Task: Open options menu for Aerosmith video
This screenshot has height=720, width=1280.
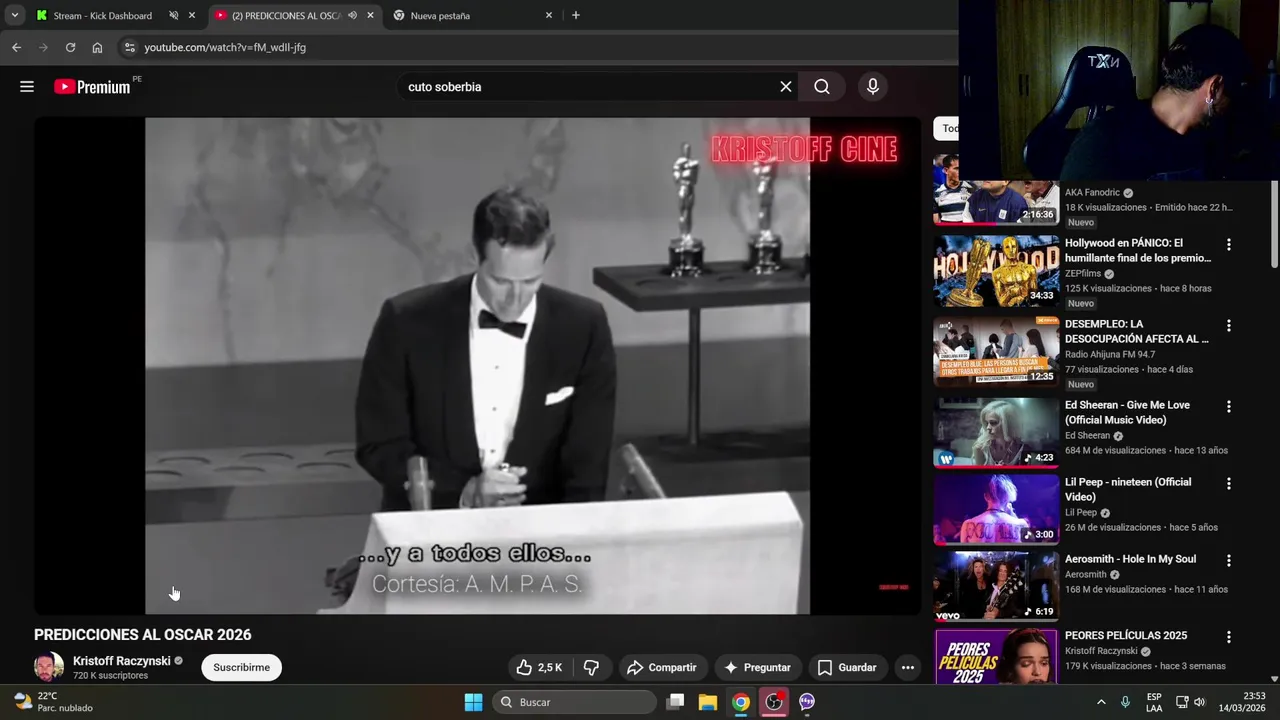Action: point(1229,560)
